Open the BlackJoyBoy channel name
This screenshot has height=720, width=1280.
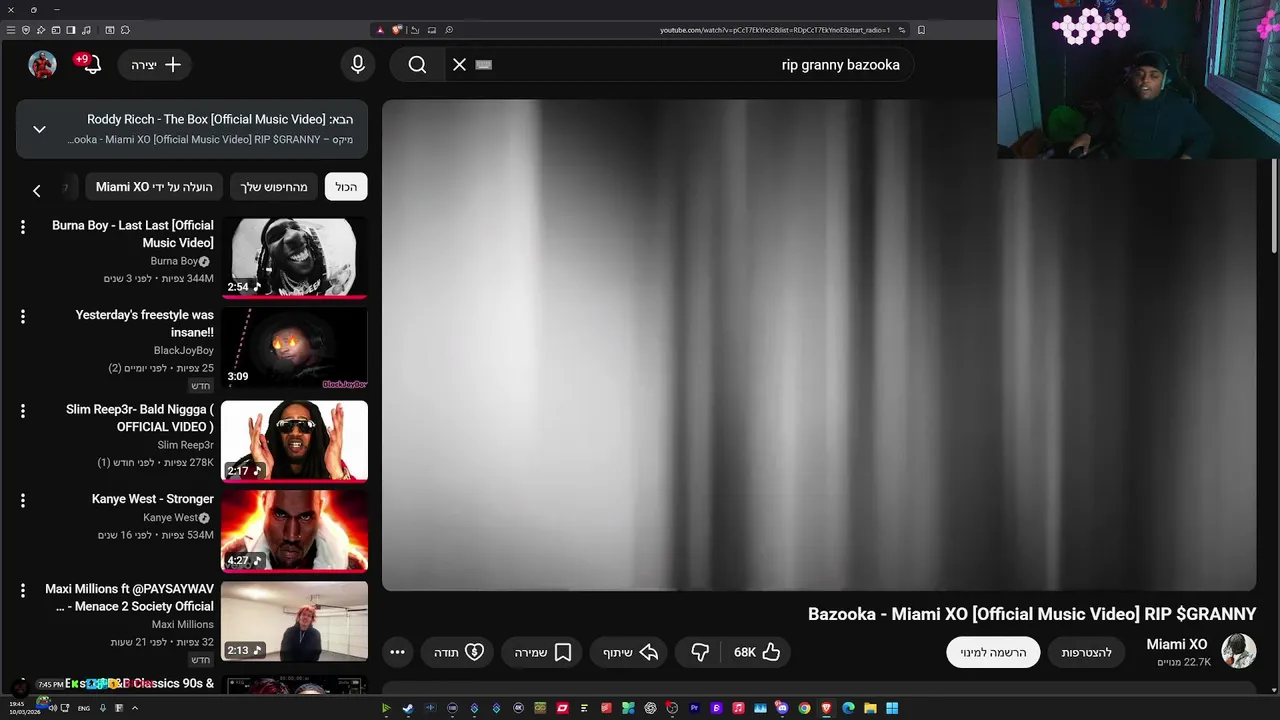(x=184, y=351)
